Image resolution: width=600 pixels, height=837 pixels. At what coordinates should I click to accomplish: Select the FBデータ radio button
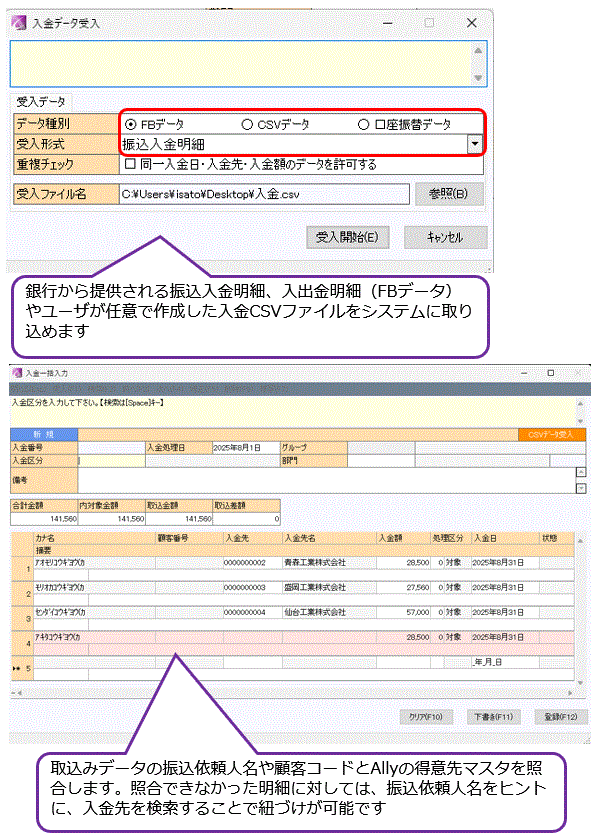(130, 124)
